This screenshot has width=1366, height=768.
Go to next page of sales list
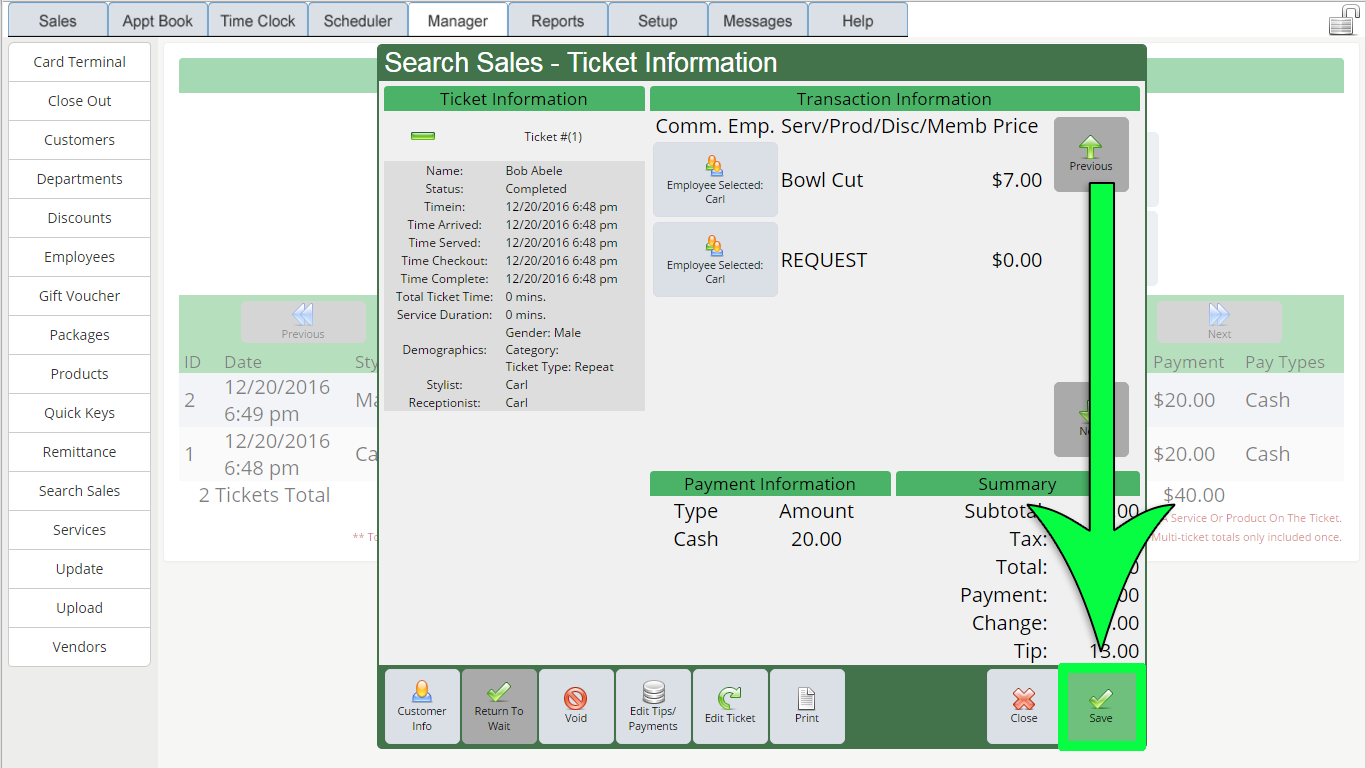pyautogui.click(x=1219, y=322)
